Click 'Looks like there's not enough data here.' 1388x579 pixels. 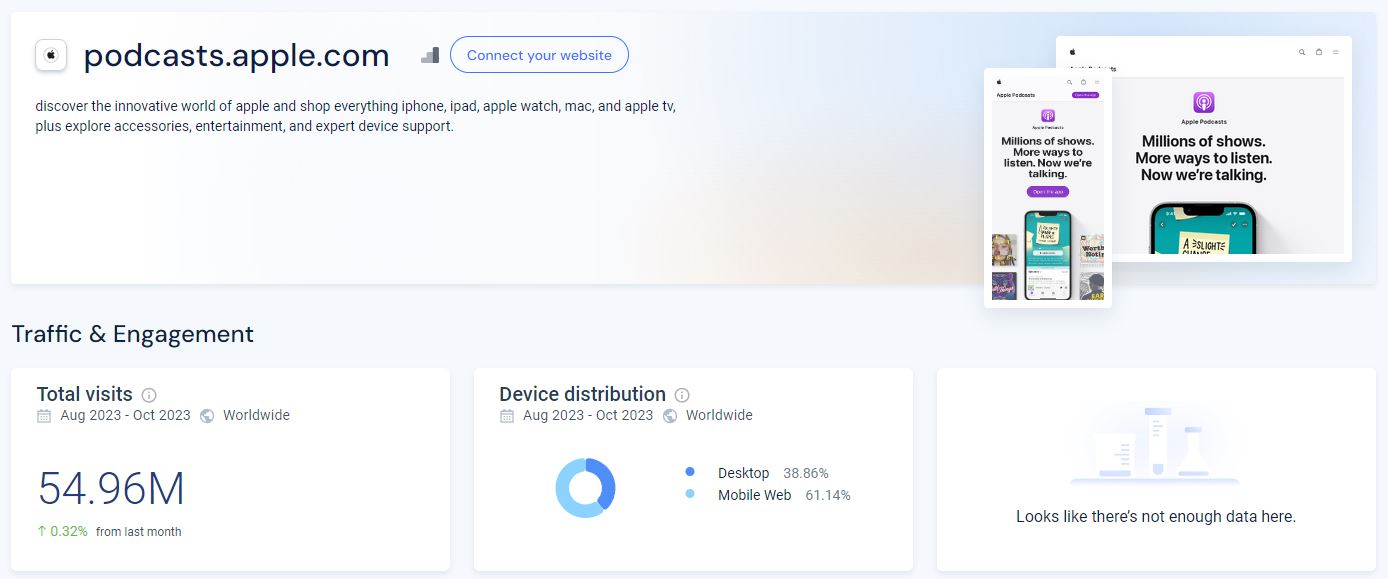click(1156, 517)
